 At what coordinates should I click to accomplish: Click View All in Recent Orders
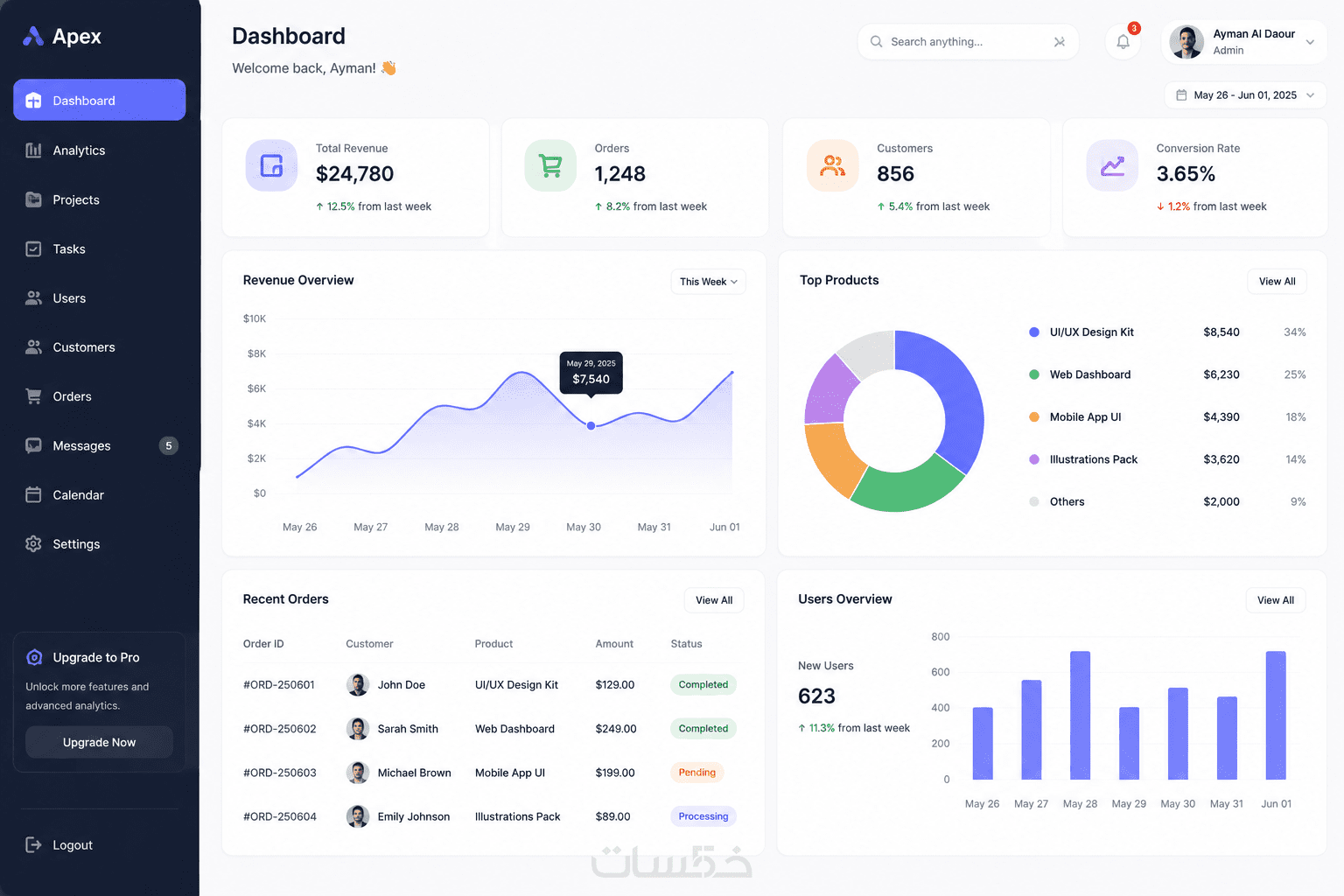[x=714, y=600]
